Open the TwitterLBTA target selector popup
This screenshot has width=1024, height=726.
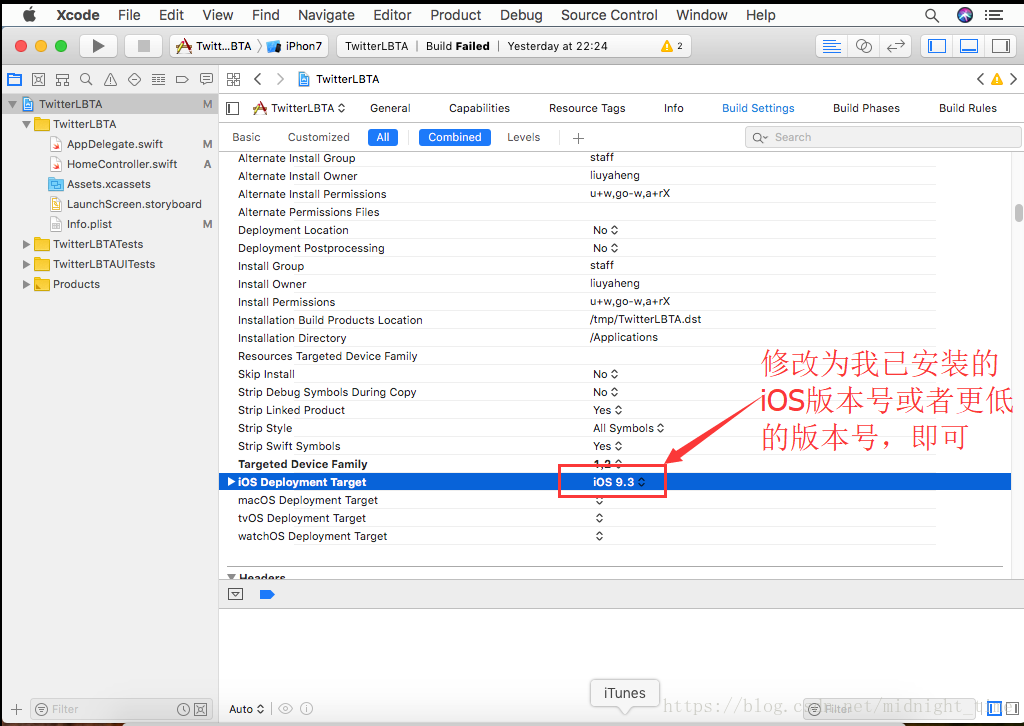[x=300, y=108]
